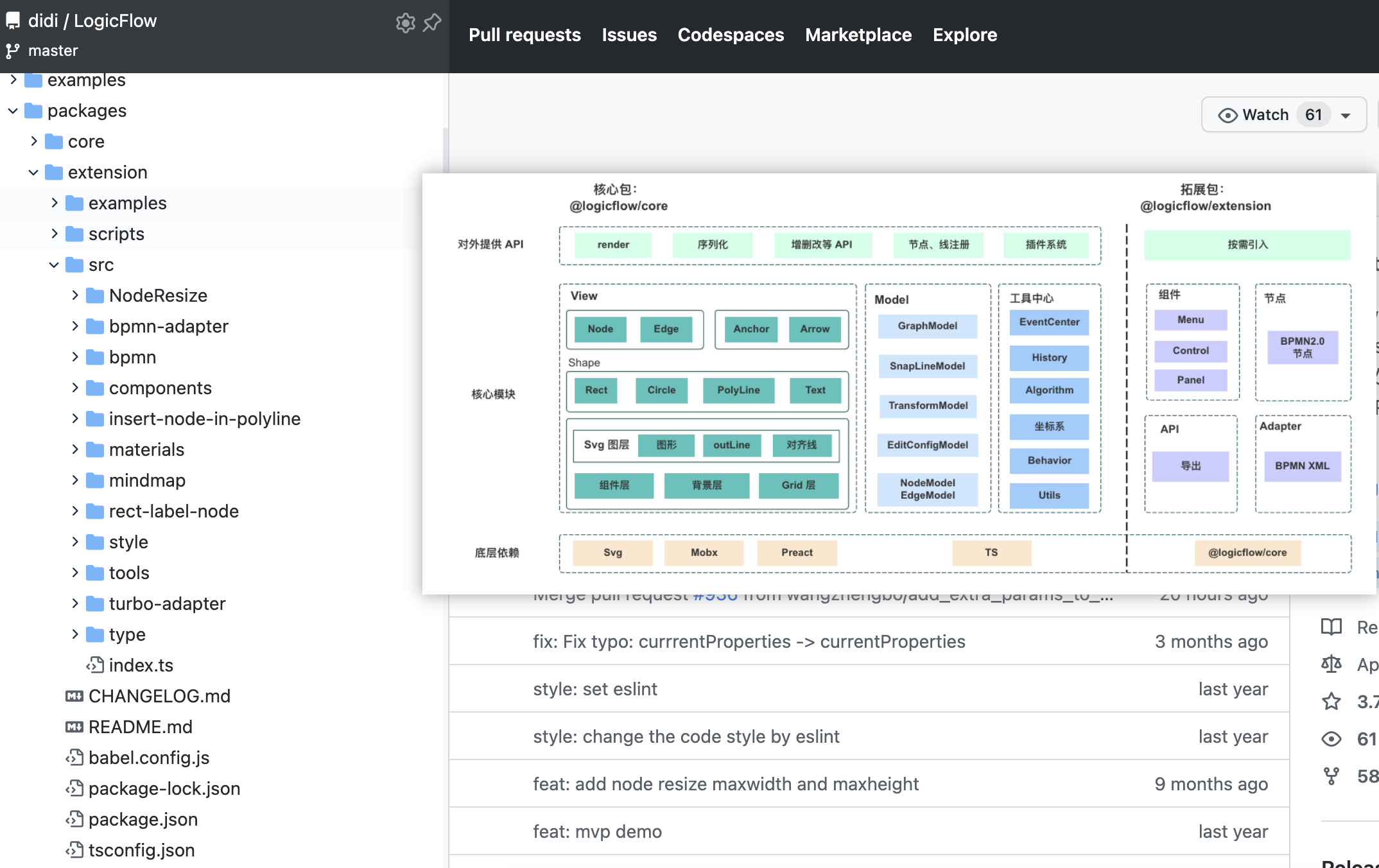Viewport: 1379px width, 868px height.
Task: Open the 'feat: mvp demo' commit message
Action: point(597,831)
